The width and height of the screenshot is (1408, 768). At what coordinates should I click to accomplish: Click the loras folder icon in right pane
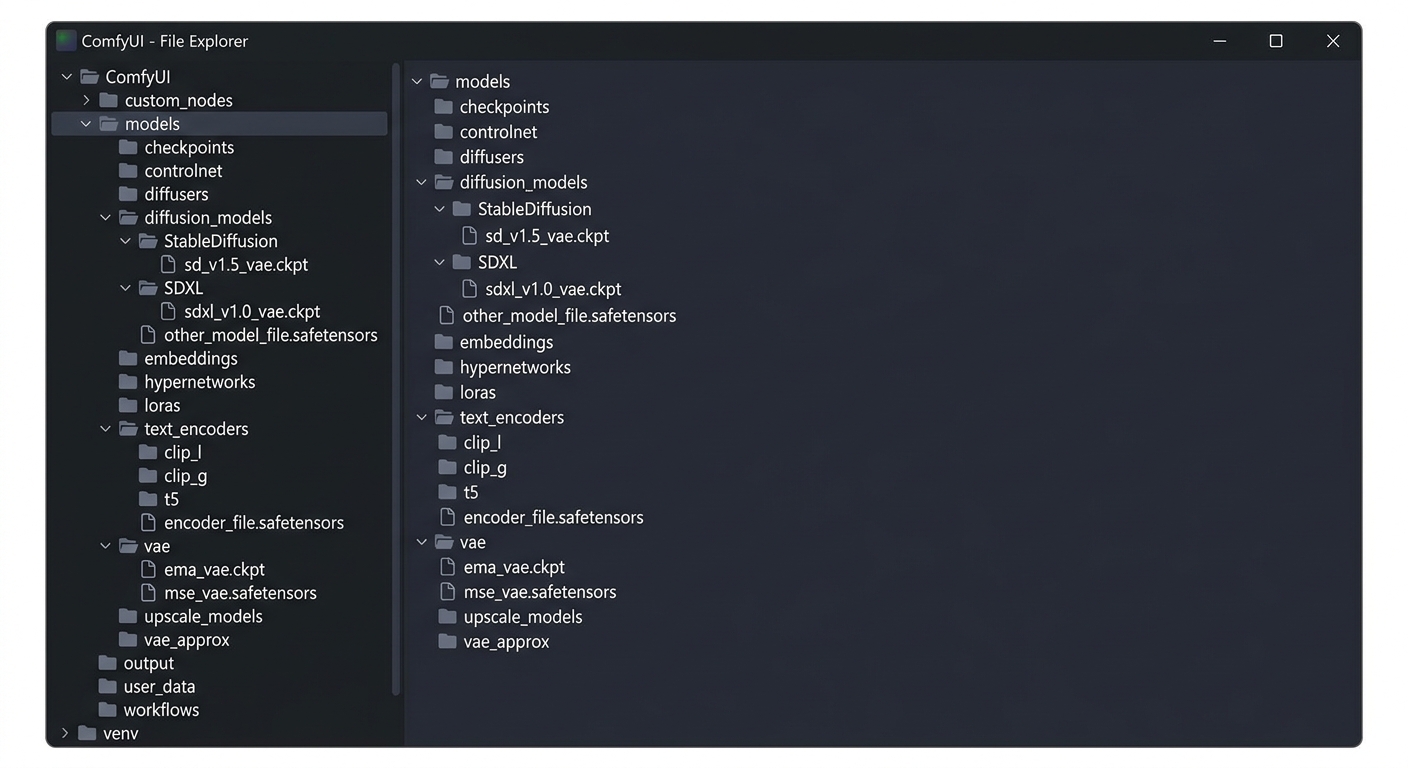click(x=444, y=392)
